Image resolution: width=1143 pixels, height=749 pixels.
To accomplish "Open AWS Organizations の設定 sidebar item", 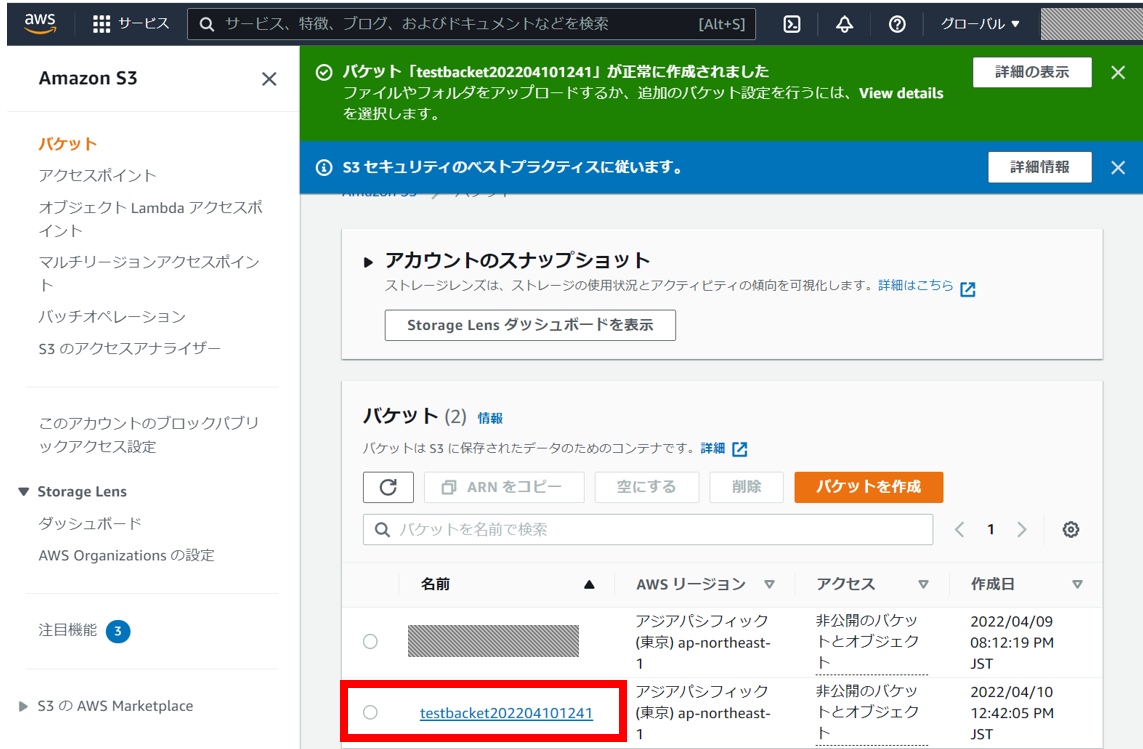I will coord(127,556).
